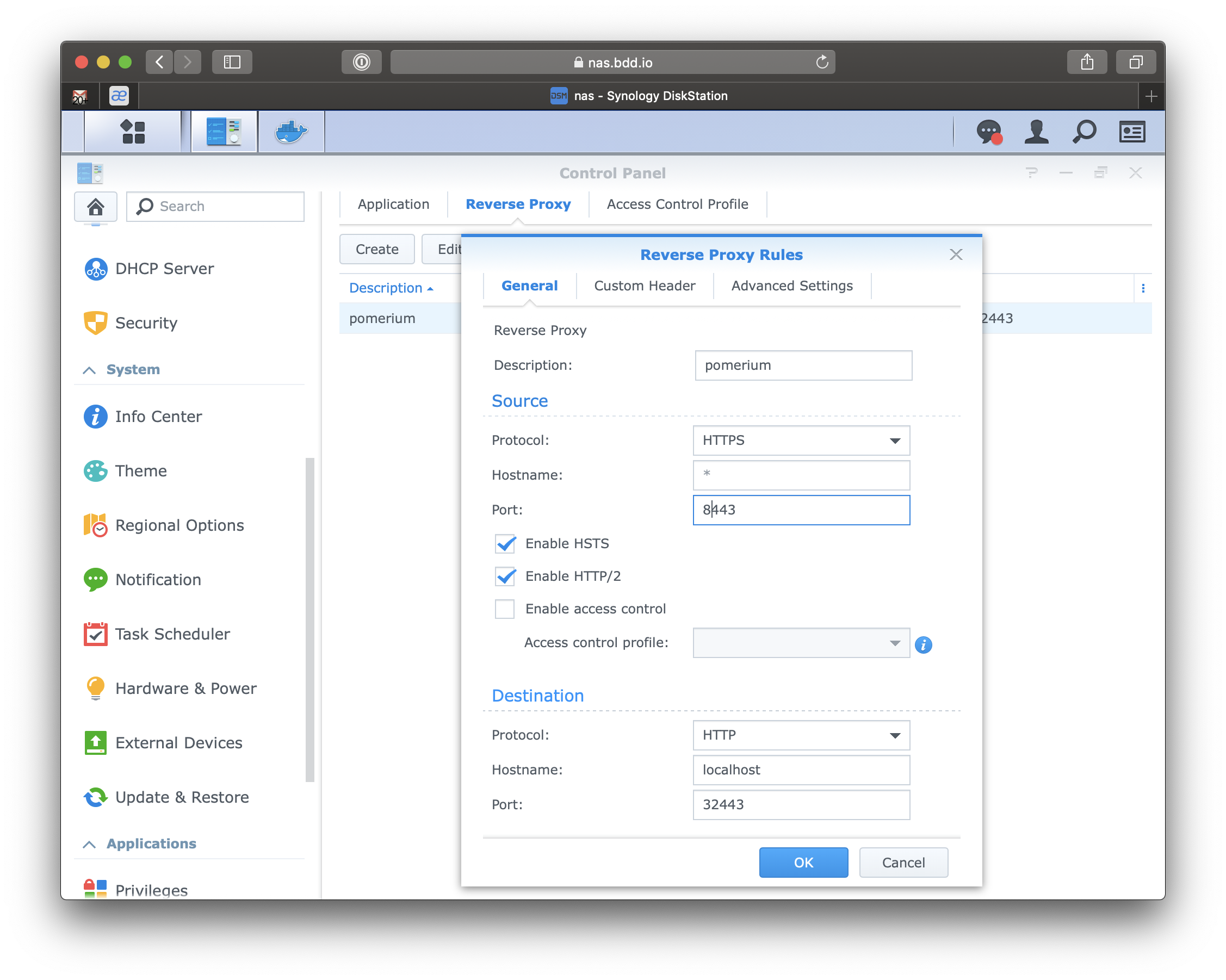Open Security settings in sidebar

tap(96, 322)
